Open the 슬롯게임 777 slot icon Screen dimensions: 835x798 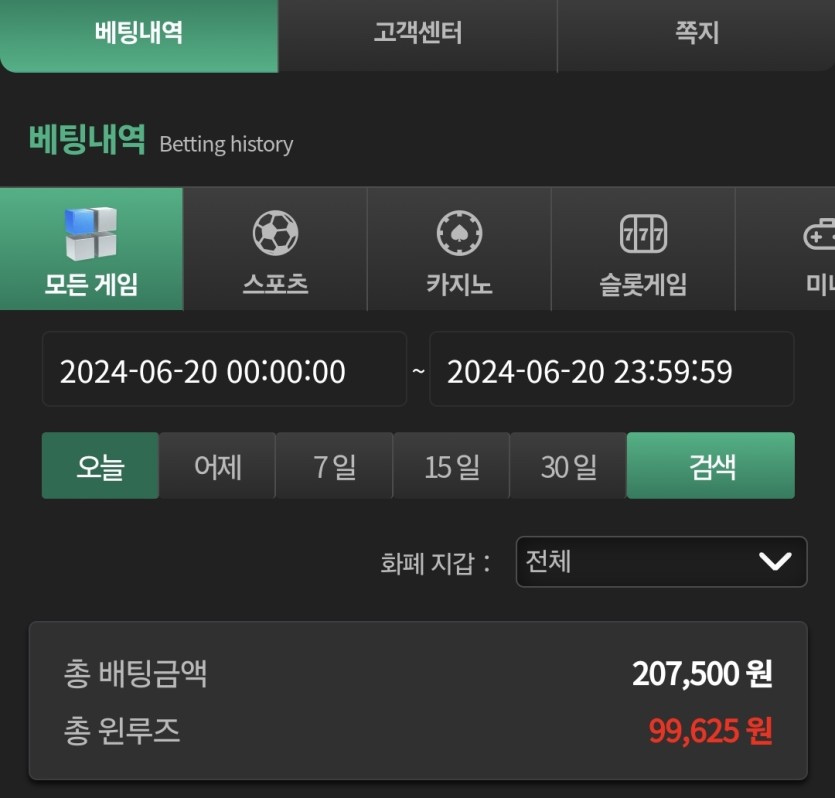click(643, 233)
